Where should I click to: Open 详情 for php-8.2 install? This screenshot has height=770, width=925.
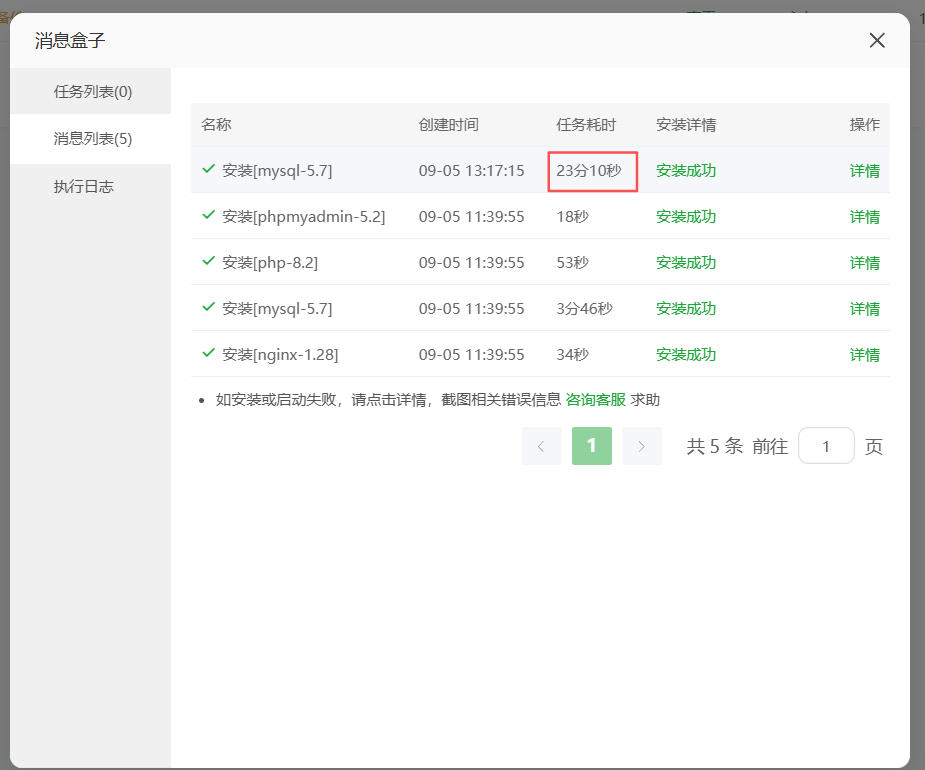[864, 263]
